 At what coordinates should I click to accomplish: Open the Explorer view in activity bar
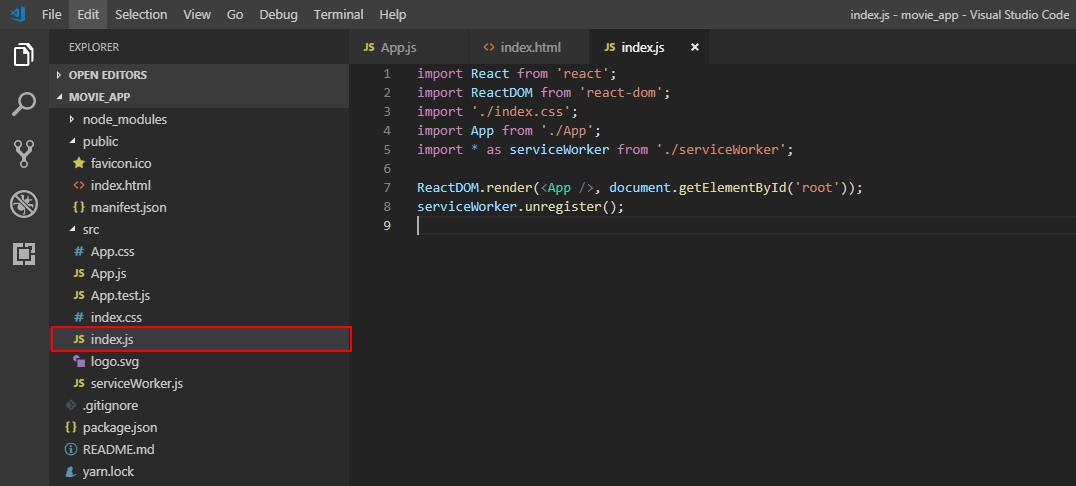(24, 54)
